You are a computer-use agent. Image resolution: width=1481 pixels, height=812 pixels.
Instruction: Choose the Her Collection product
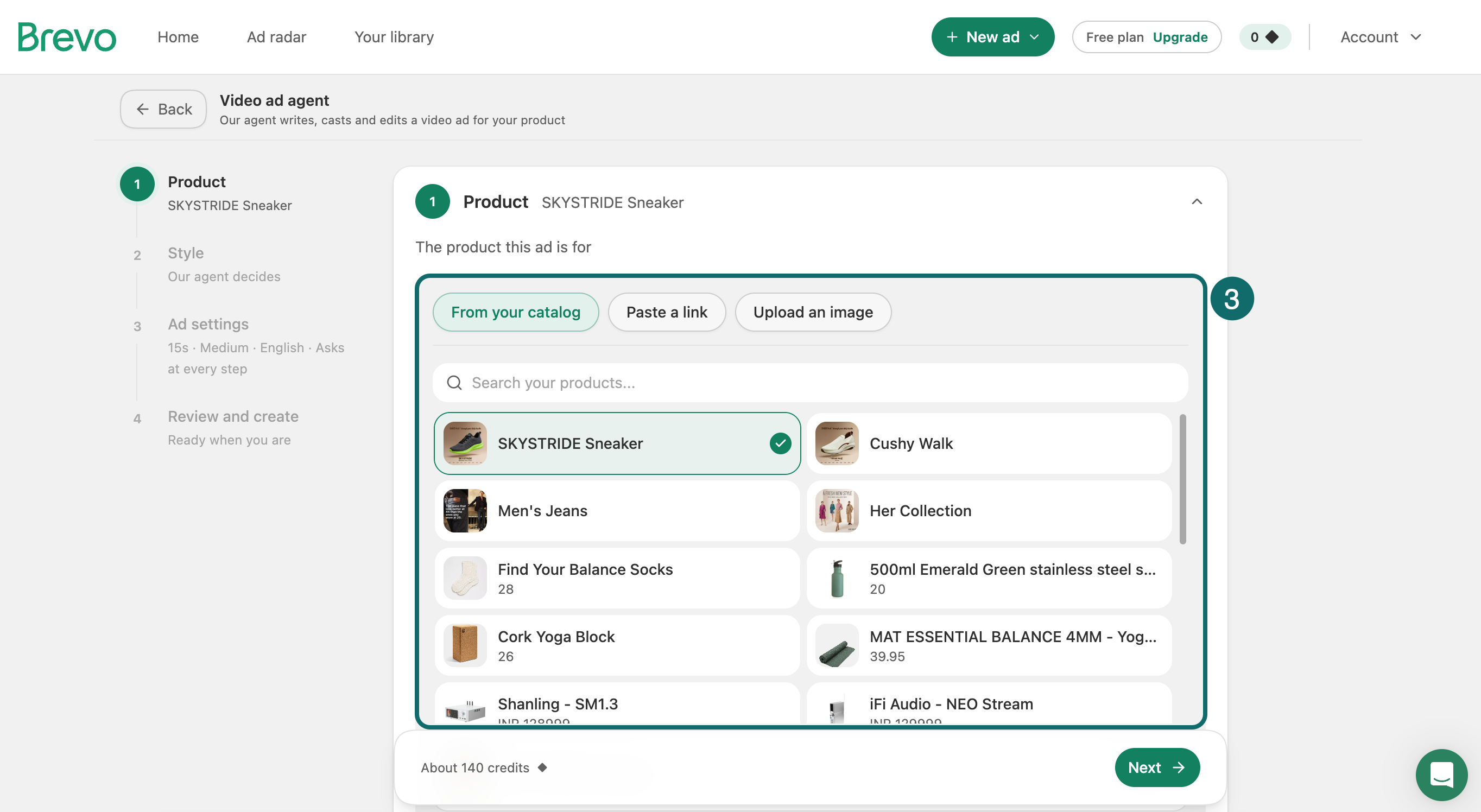[x=988, y=510]
